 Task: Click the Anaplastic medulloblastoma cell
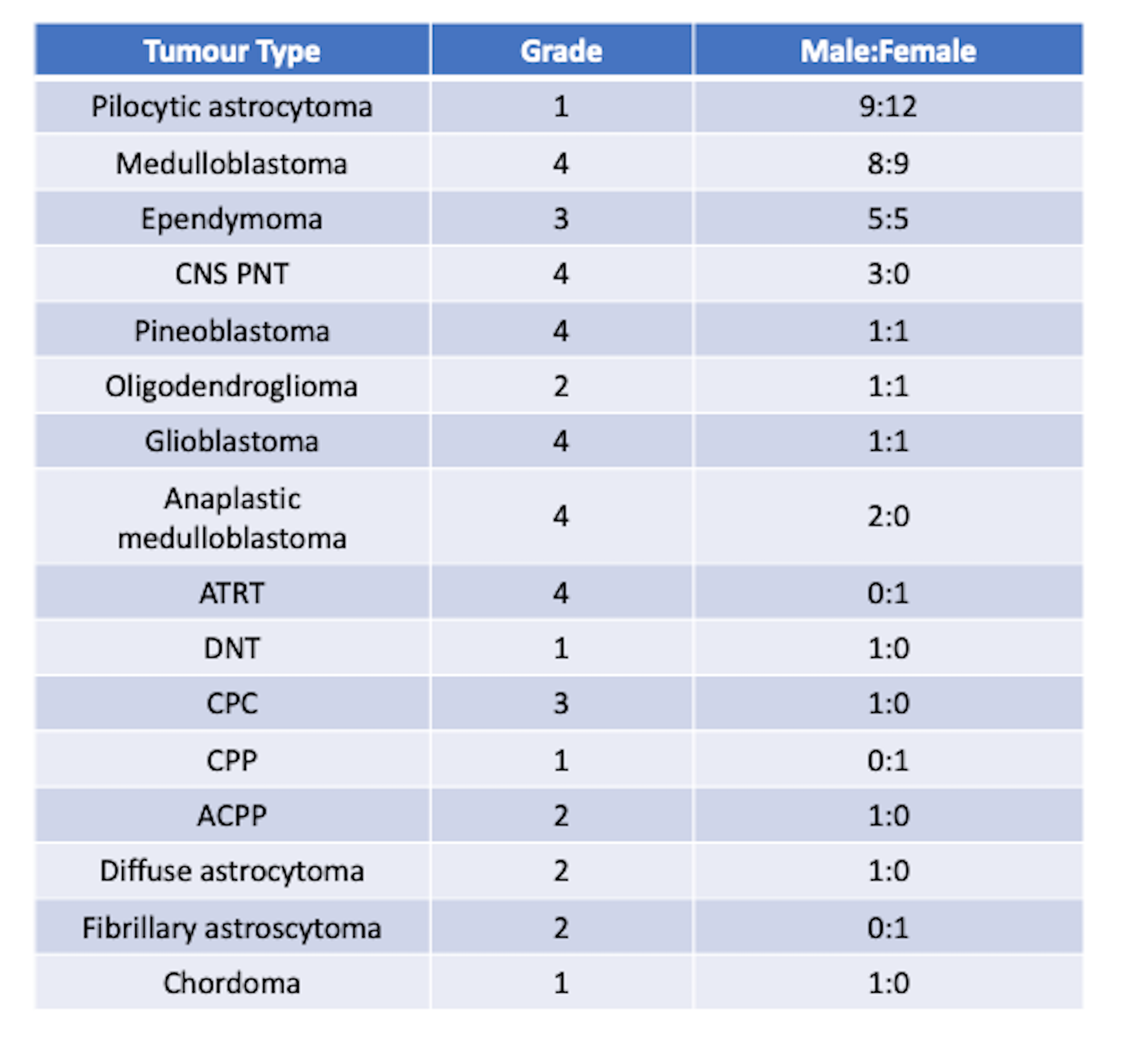click(232, 517)
